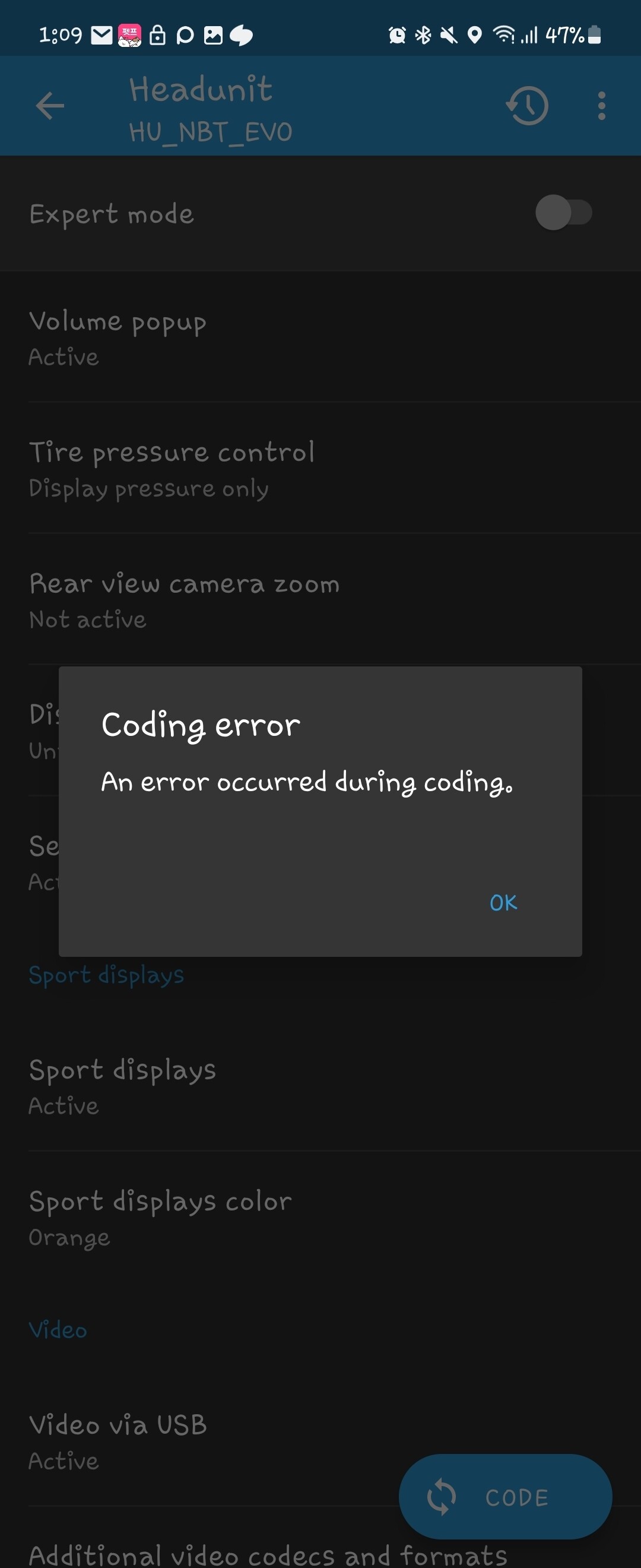Open the coding history clock icon

pyautogui.click(x=527, y=106)
